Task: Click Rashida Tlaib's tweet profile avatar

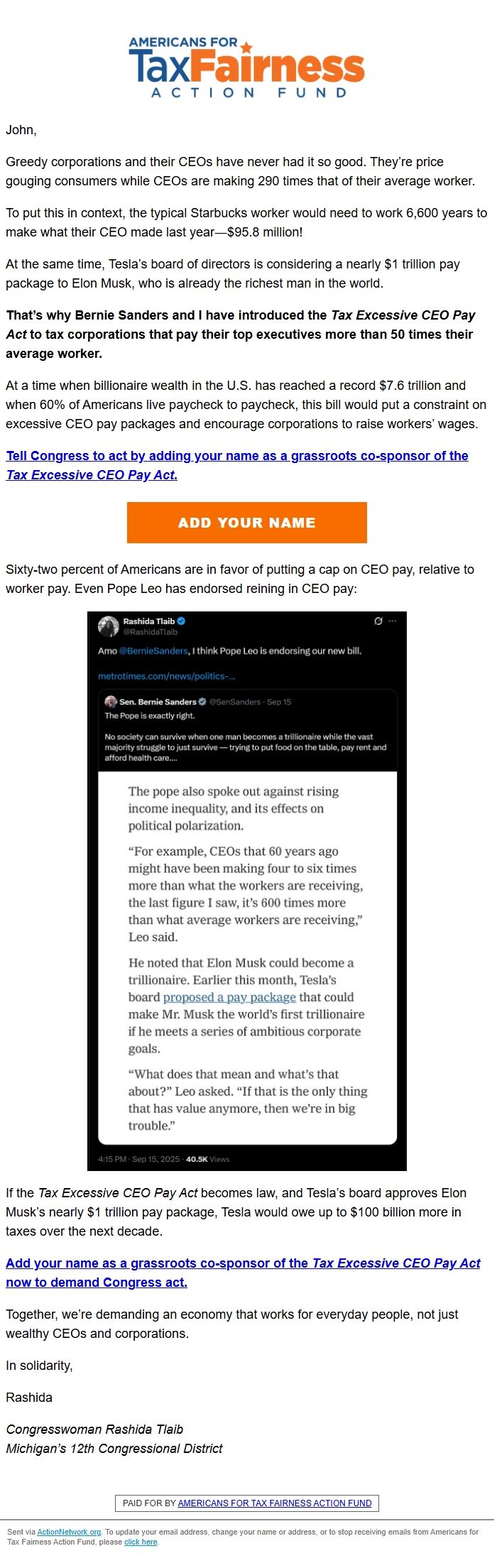Action: (108, 626)
